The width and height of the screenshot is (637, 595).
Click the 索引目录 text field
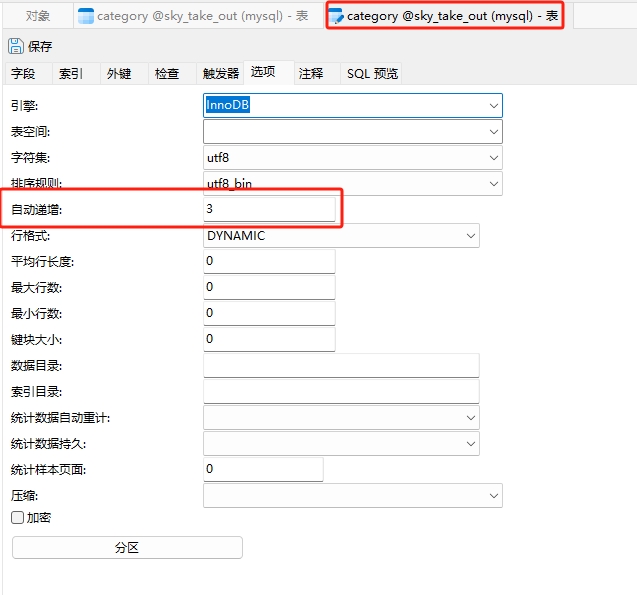coord(341,392)
